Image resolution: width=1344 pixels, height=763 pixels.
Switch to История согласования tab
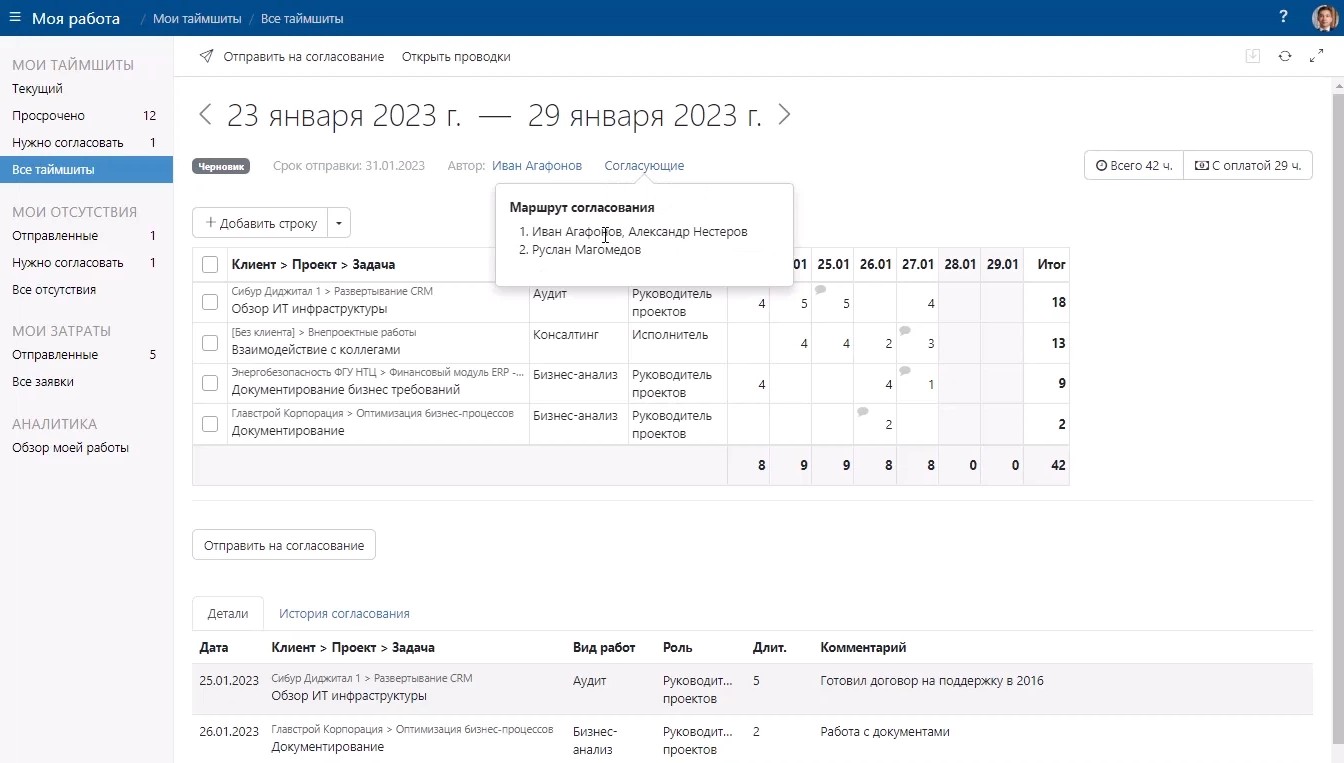click(344, 614)
